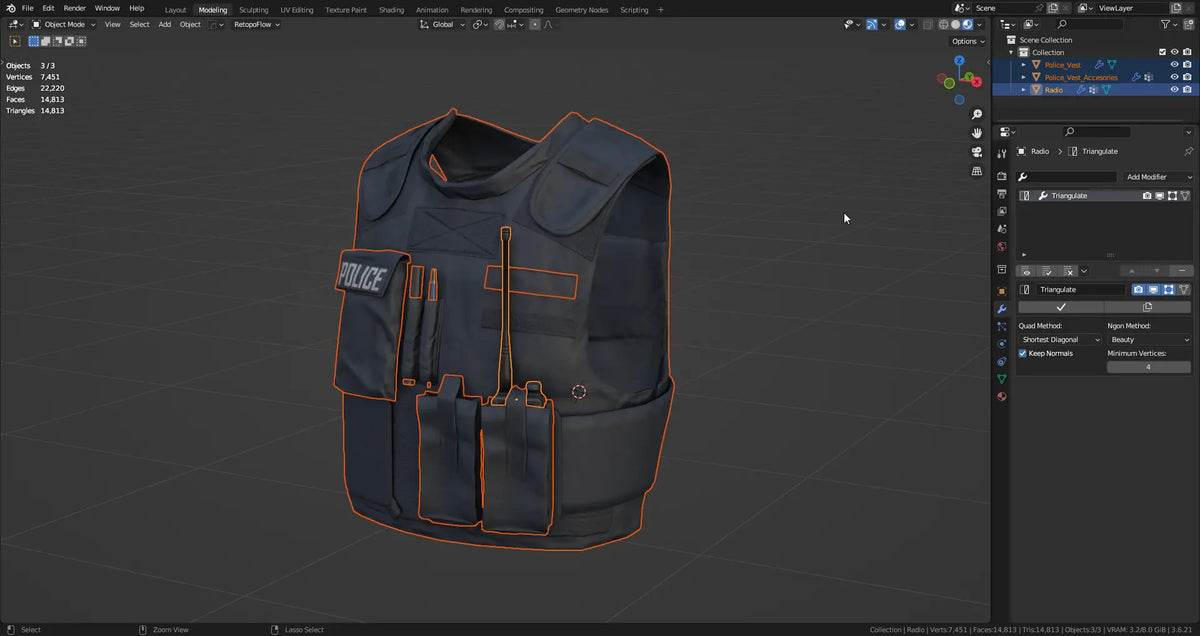The height and width of the screenshot is (636, 1200).
Task: Open the Render menu
Action: (x=75, y=8)
